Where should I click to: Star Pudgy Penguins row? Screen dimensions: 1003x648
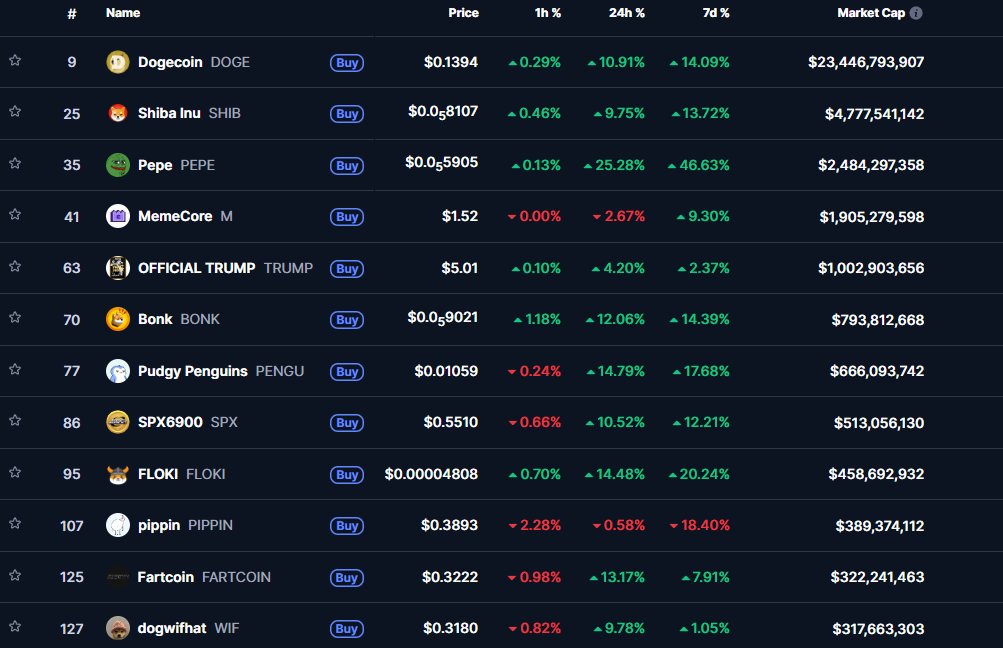[x=15, y=369]
